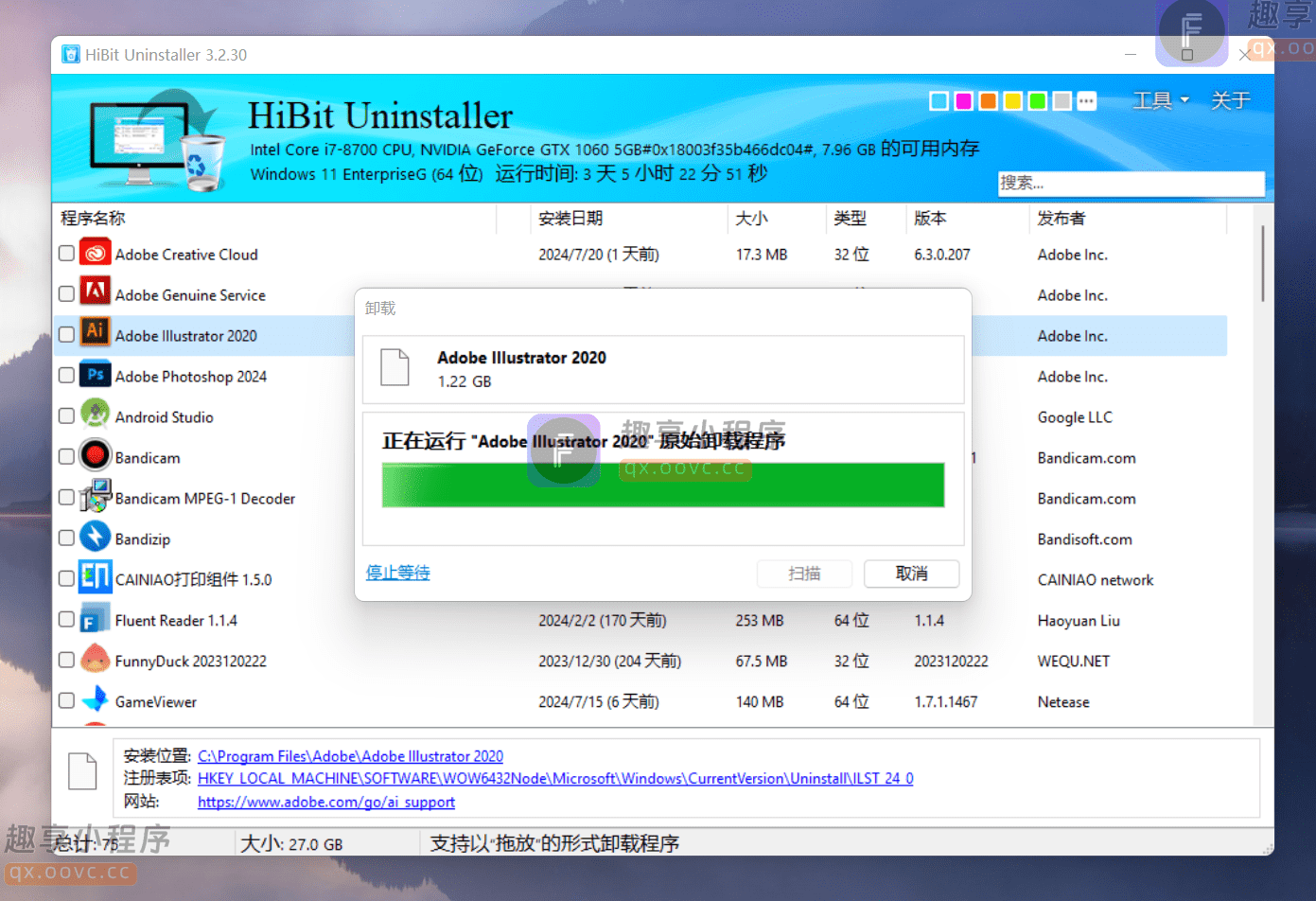Select the yellow theme swatch
Image resolution: width=1316 pixels, height=901 pixels.
click(x=1012, y=101)
